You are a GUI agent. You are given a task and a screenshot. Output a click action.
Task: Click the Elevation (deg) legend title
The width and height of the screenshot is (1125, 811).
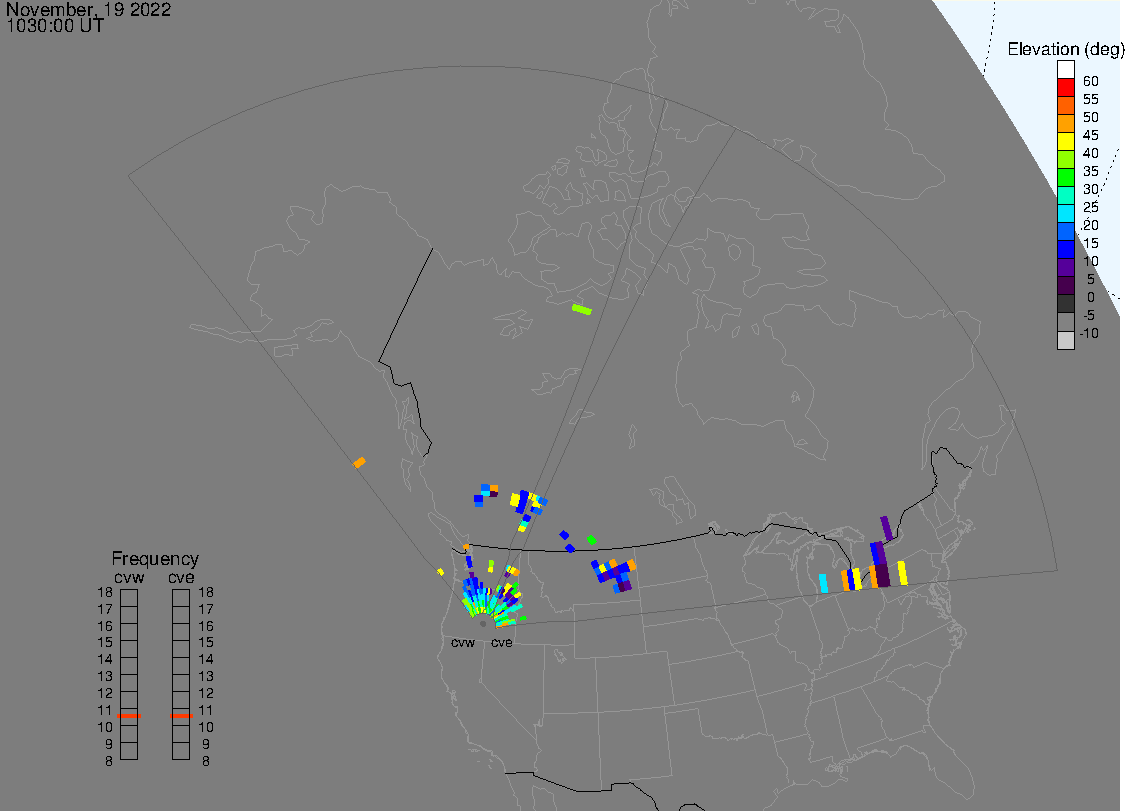(1064, 49)
